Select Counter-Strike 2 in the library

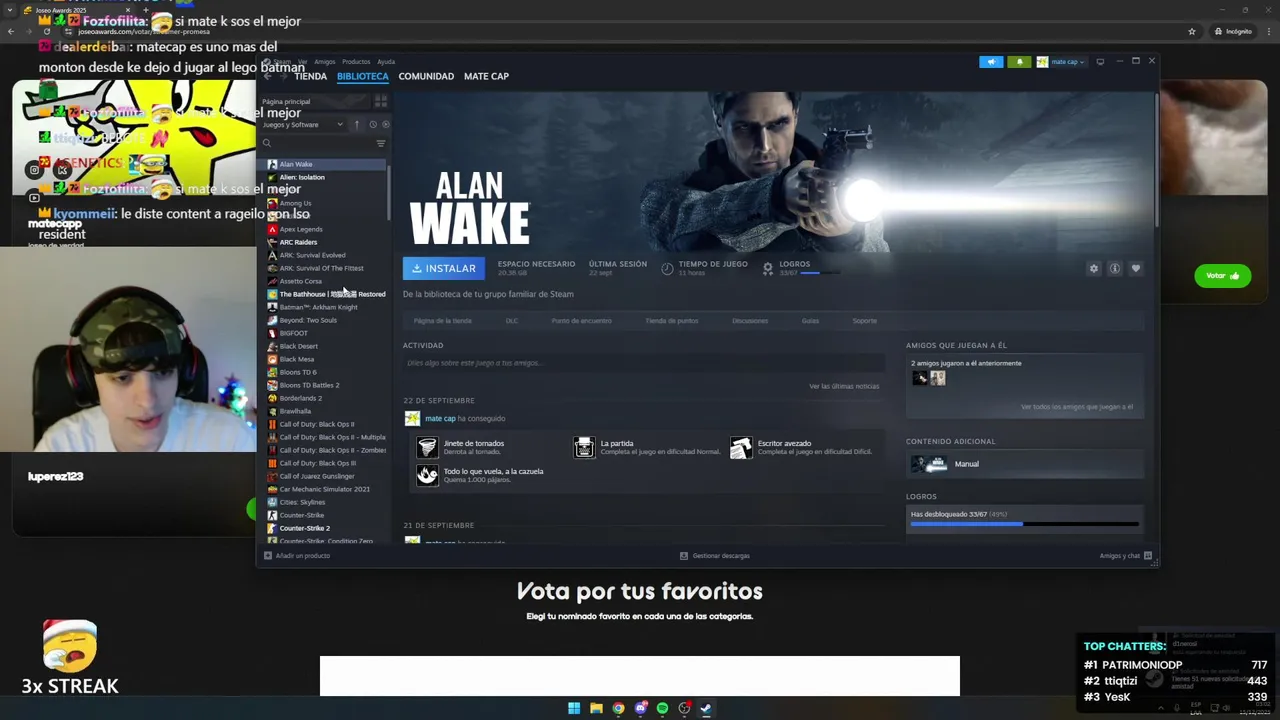coord(304,528)
